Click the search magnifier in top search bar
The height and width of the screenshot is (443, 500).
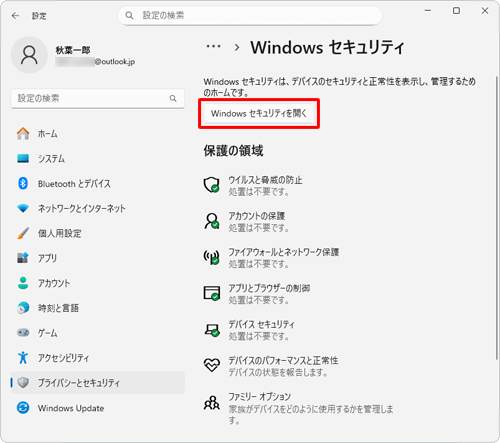pos(129,15)
